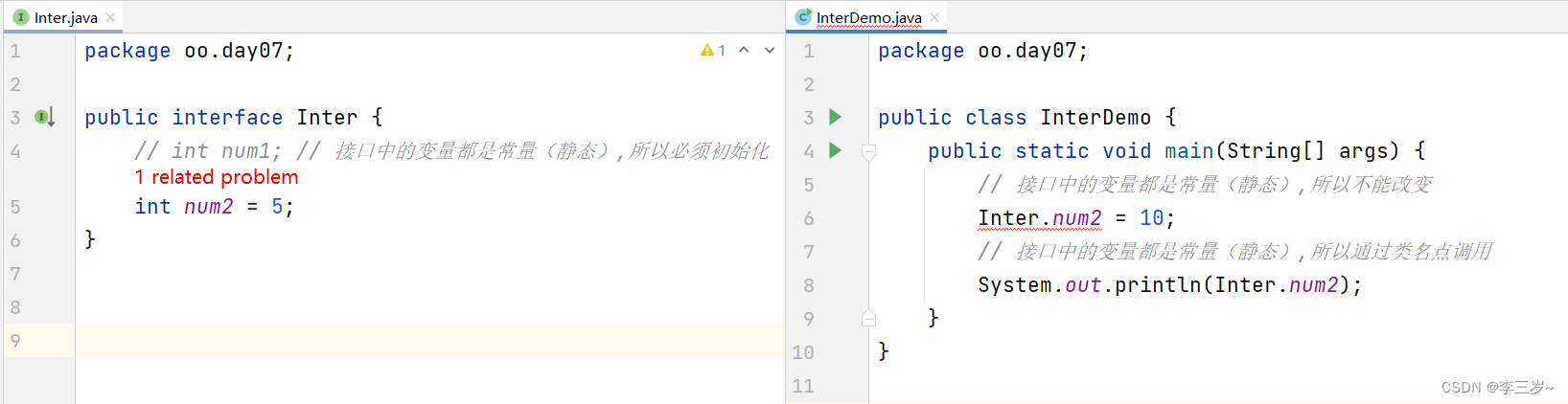The width and height of the screenshot is (1568, 404).
Task: Switch to the InterDemo.java tab
Action: click(x=868, y=17)
